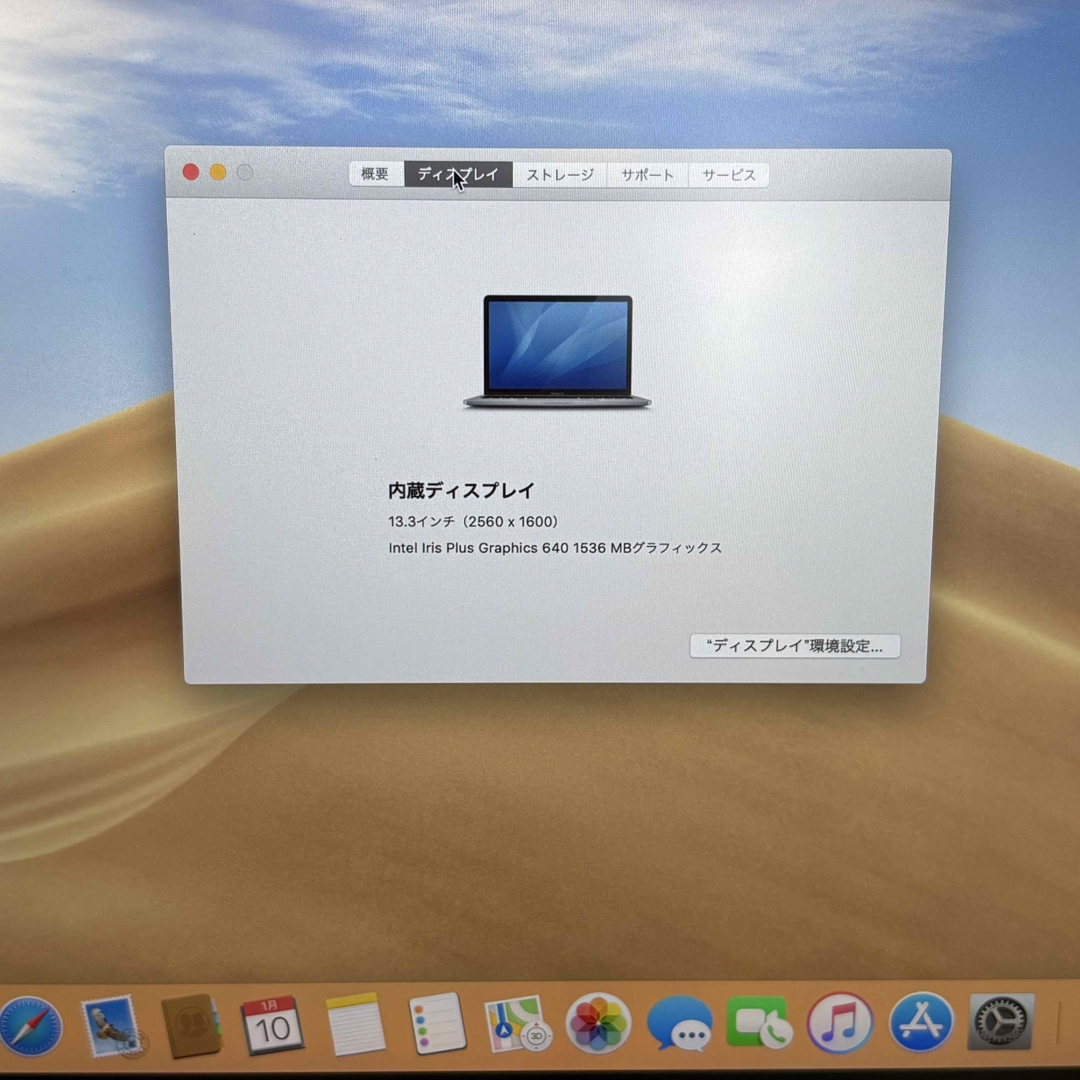Close the About This Mac window
This screenshot has height=1080, width=1080.
tap(191, 172)
